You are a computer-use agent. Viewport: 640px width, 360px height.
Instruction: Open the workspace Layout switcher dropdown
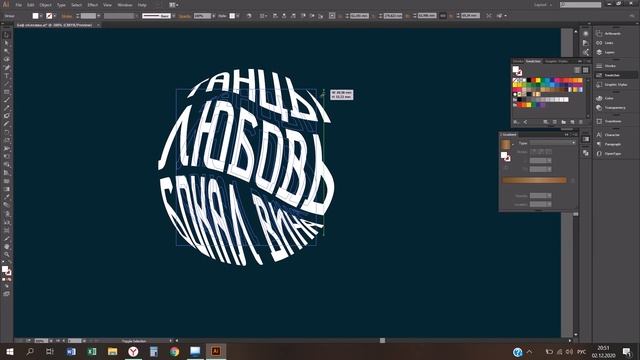pyautogui.click(x=543, y=5)
